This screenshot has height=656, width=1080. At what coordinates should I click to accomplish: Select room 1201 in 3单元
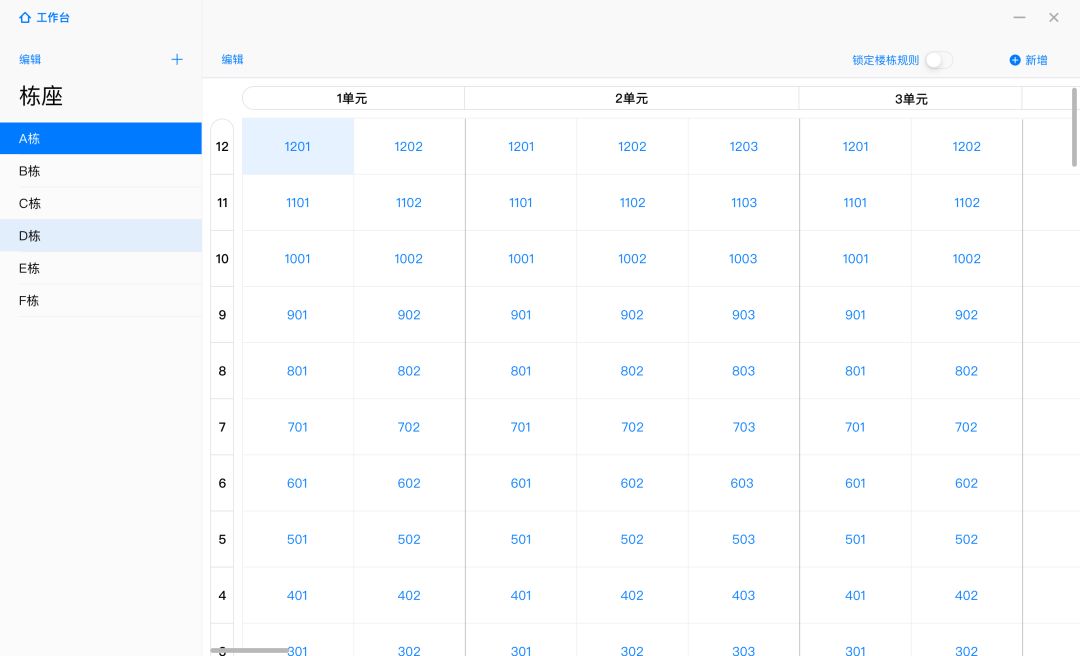855,146
